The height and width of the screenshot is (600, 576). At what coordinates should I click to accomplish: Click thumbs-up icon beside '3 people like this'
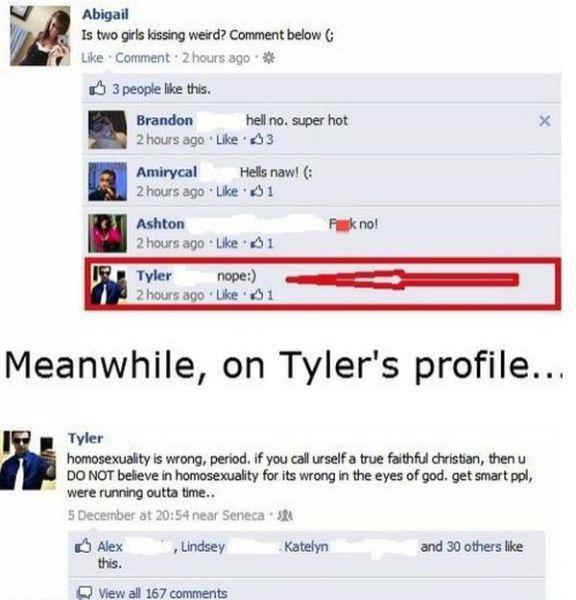(97, 88)
